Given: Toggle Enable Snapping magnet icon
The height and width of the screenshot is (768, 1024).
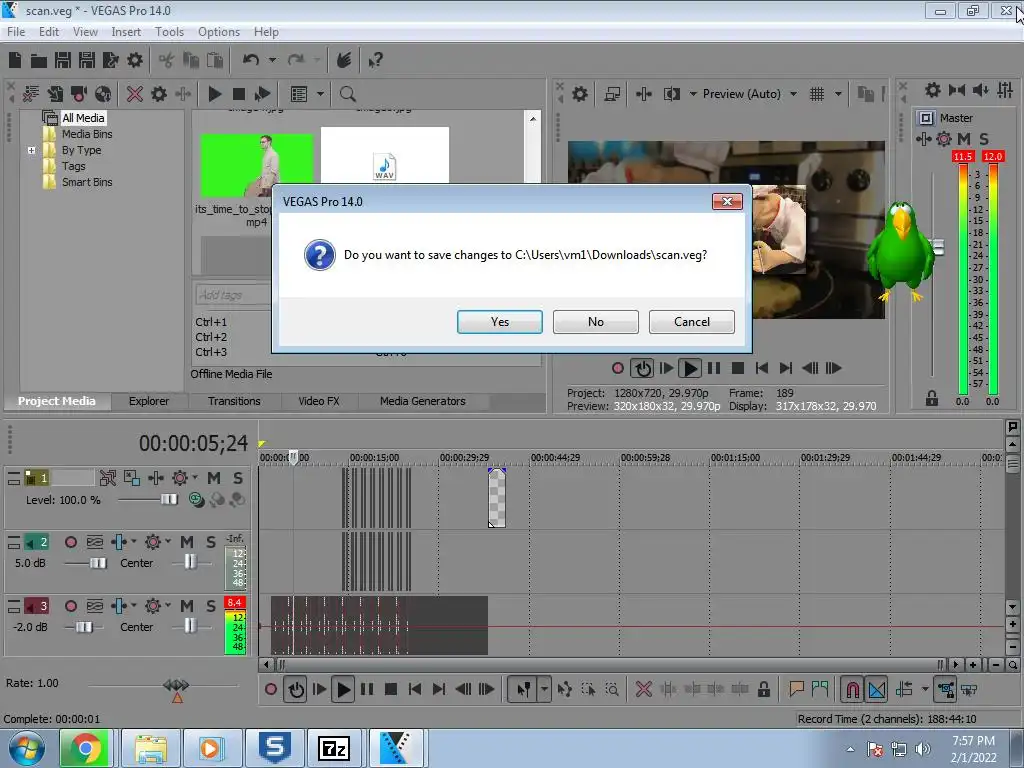Looking at the screenshot, I should [852, 690].
